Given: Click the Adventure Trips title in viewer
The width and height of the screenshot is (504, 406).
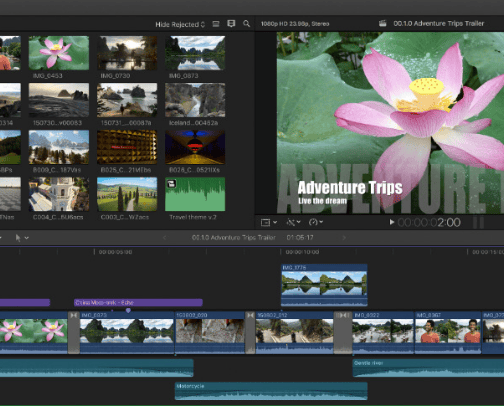Looking at the screenshot, I should [x=350, y=188].
